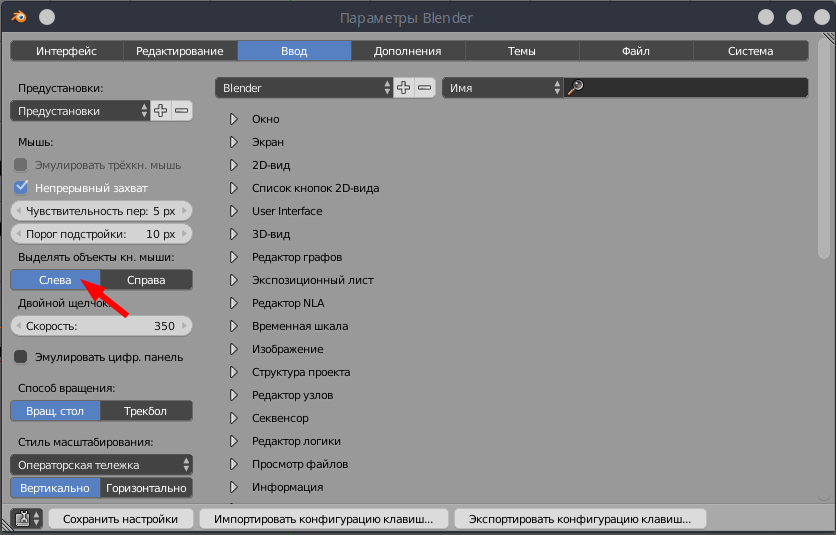Remove keymap configuration with minus next to Blender
The image size is (836, 535).
424,88
